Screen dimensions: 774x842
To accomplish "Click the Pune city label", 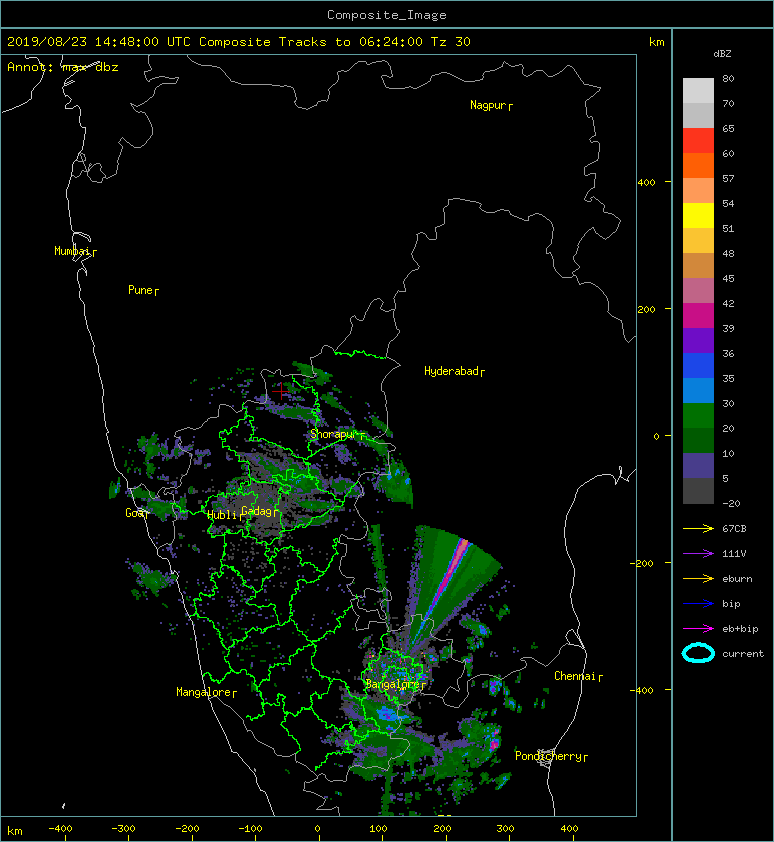I will tap(143, 291).
